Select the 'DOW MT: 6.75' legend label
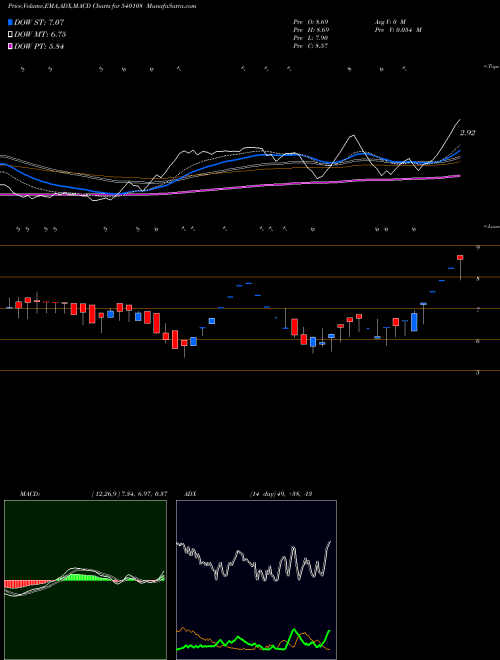Screen dimensions: 500x660 40,35
